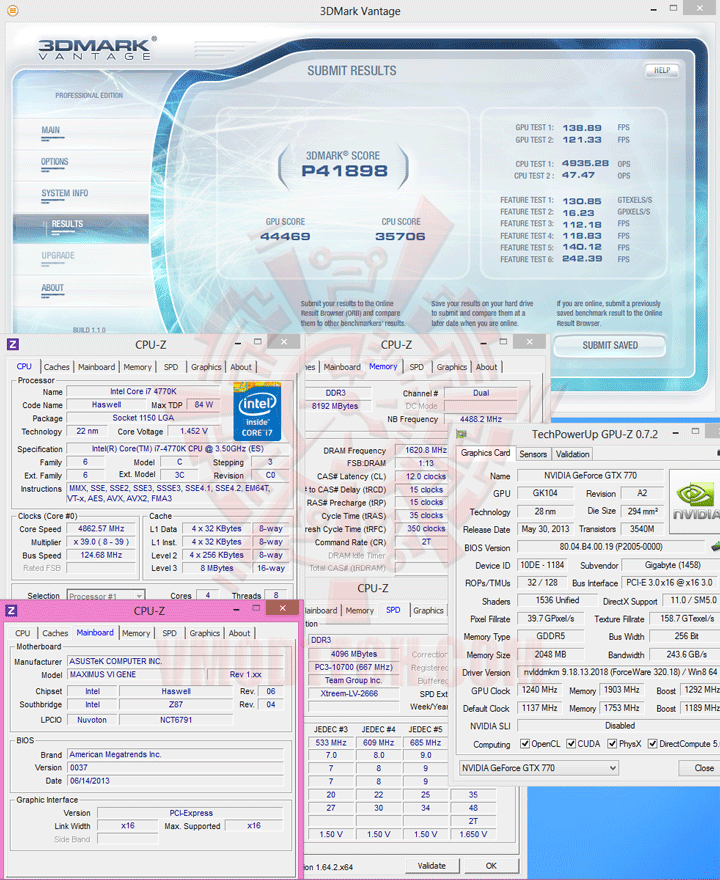The width and height of the screenshot is (720, 880).
Task: Open About tab in Memory CPU-Z window
Action: pos(487,367)
